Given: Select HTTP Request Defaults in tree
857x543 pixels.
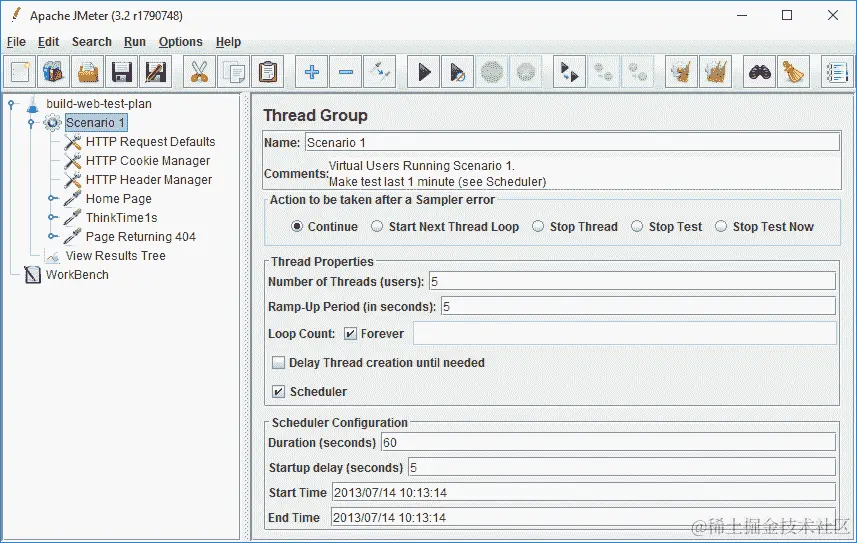Looking at the screenshot, I should [150, 142].
